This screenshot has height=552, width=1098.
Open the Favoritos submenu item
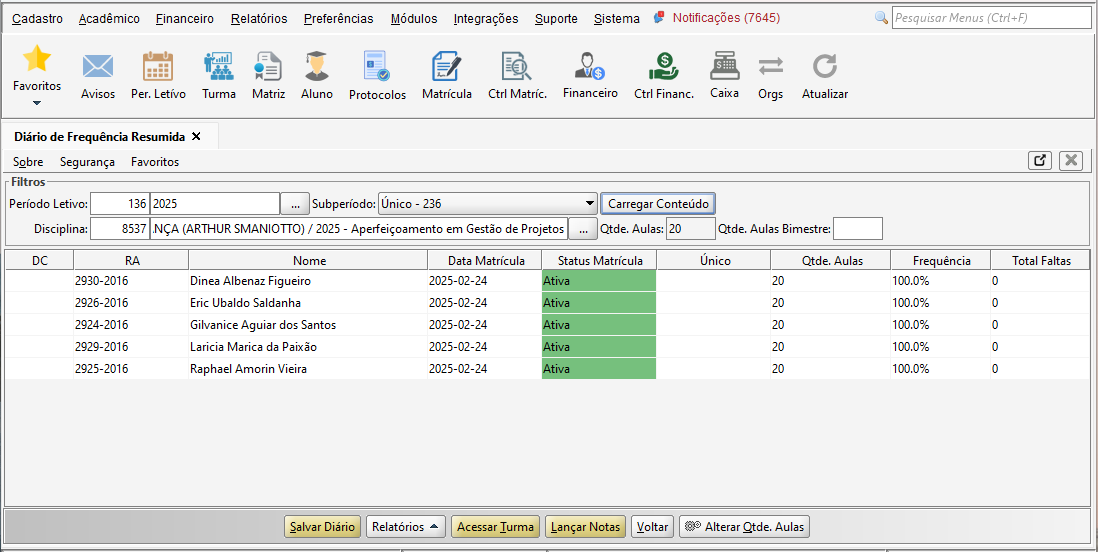[155, 162]
